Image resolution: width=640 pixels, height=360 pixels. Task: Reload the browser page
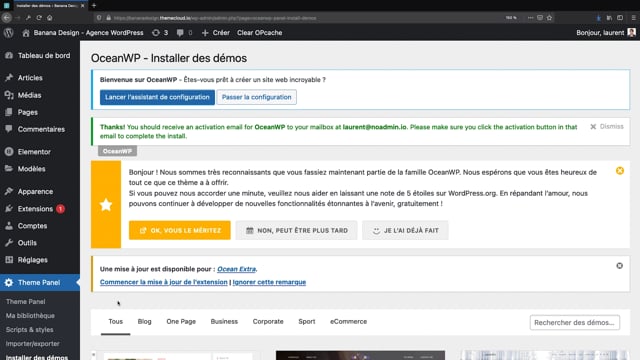[x=39, y=18]
